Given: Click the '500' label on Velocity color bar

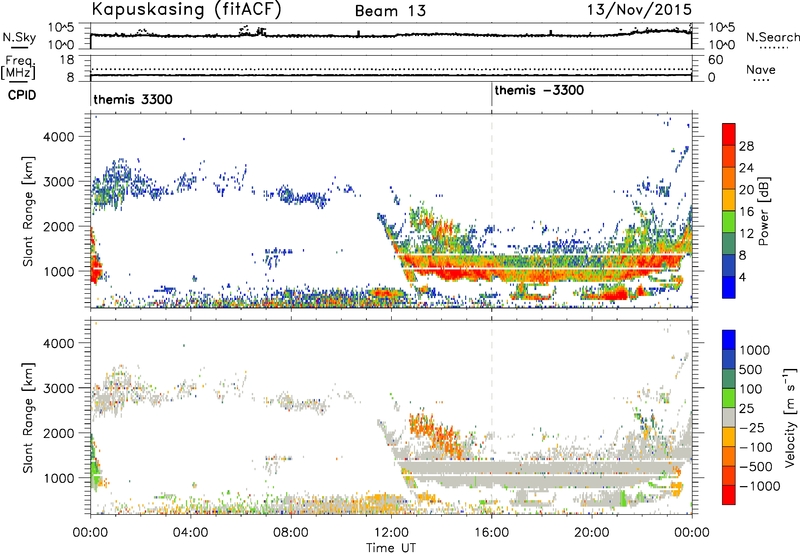Looking at the screenshot, I should [751, 369].
